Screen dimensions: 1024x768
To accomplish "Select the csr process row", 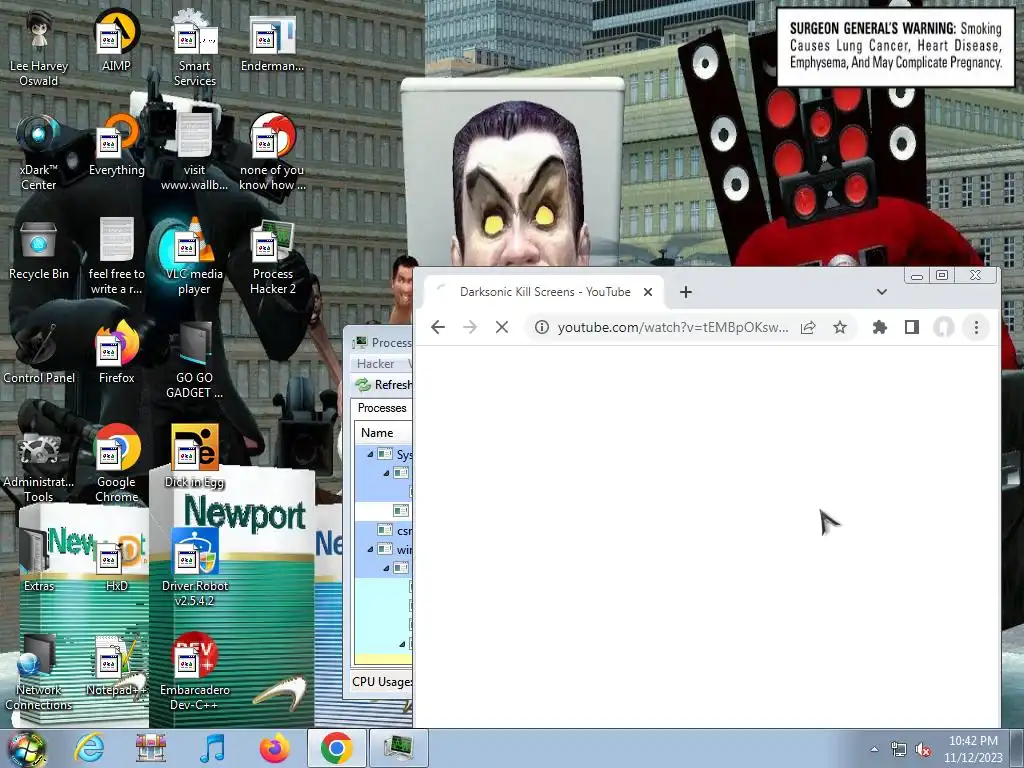I will [x=384, y=531].
